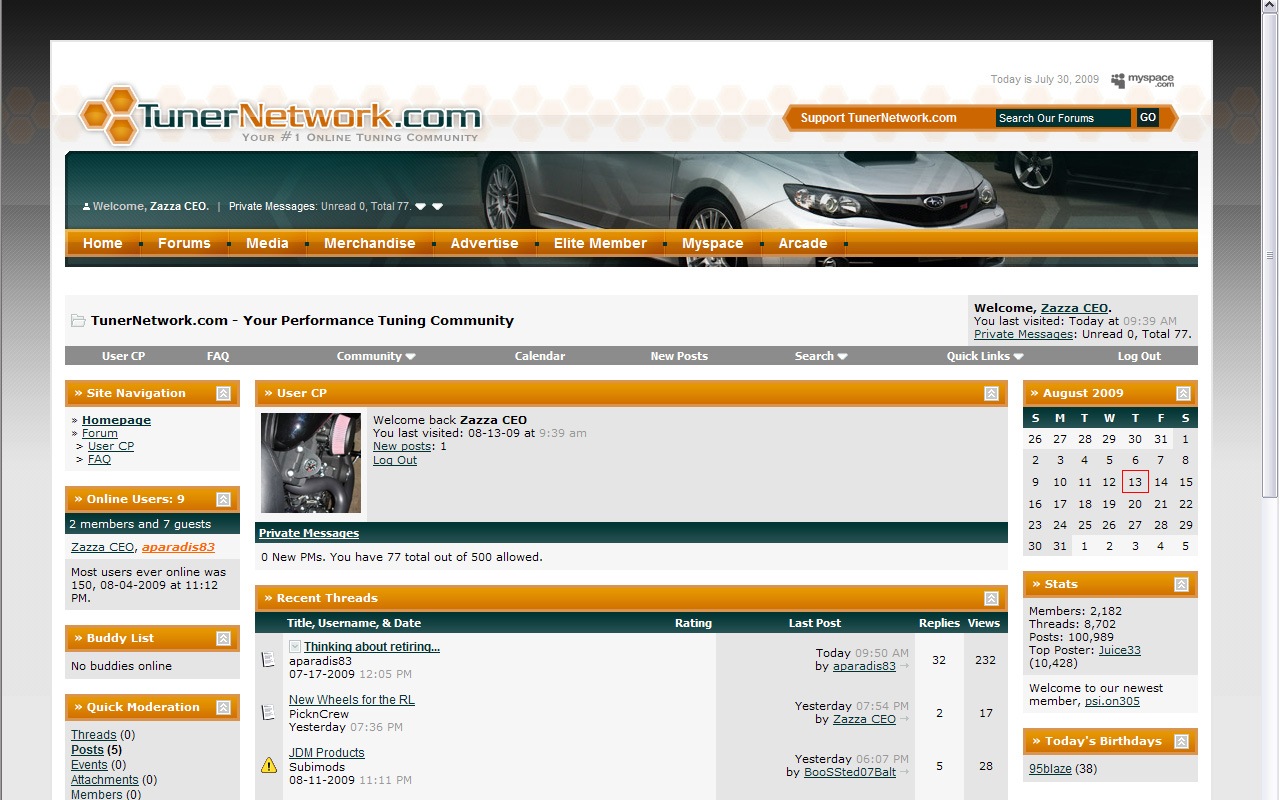The image size is (1280, 800).
Task: Click Threads in Quick Moderation
Action: coord(94,735)
